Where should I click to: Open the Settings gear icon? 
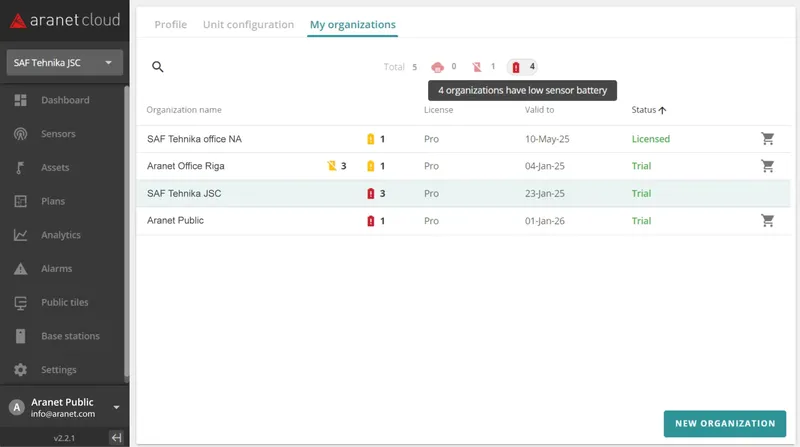(20, 369)
